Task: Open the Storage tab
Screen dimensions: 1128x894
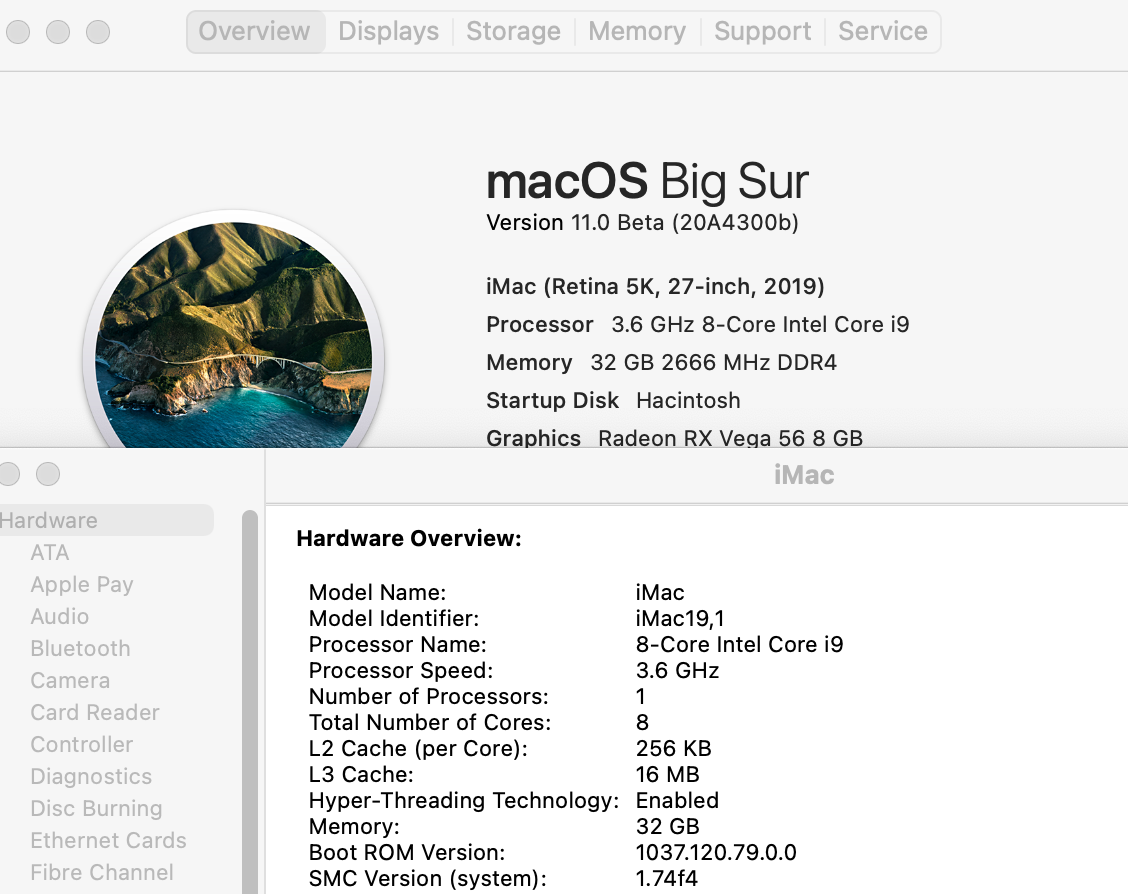Action: (x=514, y=32)
